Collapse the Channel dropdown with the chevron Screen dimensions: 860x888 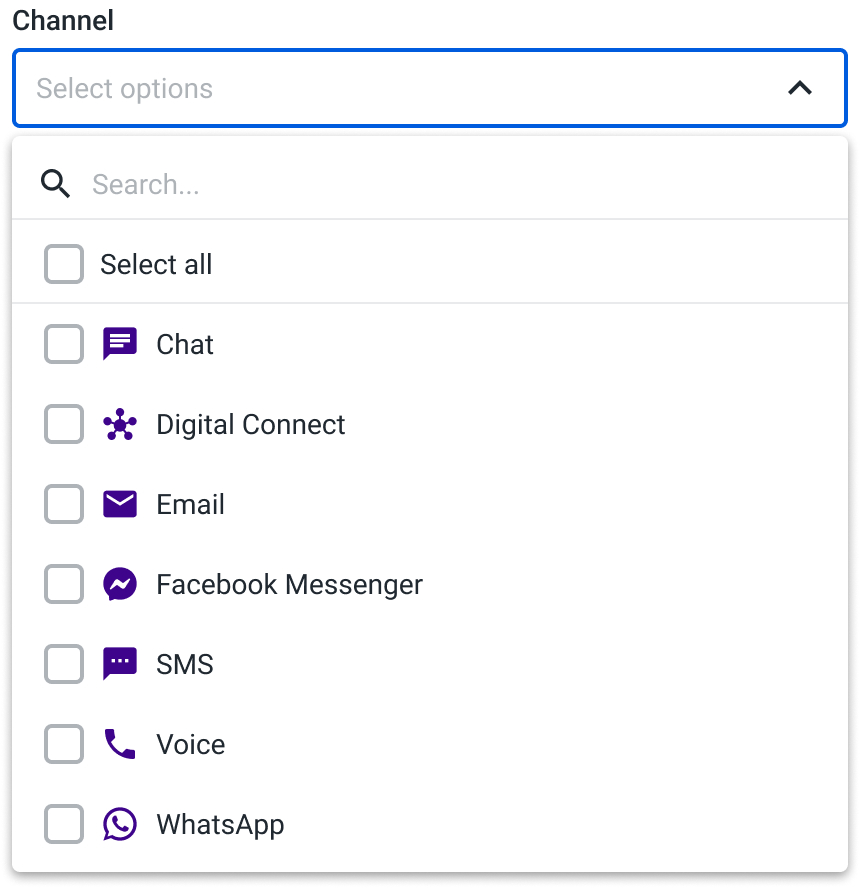pos(800,88)
